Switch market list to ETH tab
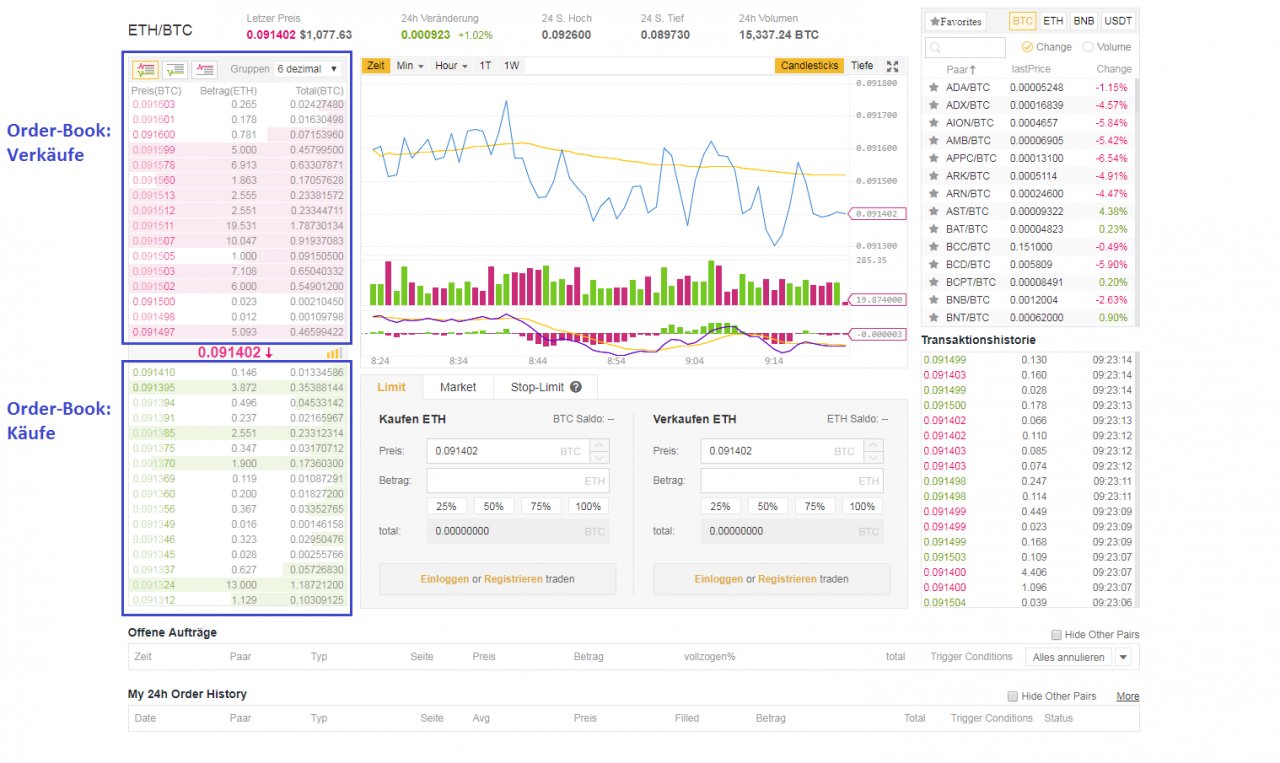The width and height of the screenshot is (1280, 763). pyautogui.click(x=1053, y=21)
